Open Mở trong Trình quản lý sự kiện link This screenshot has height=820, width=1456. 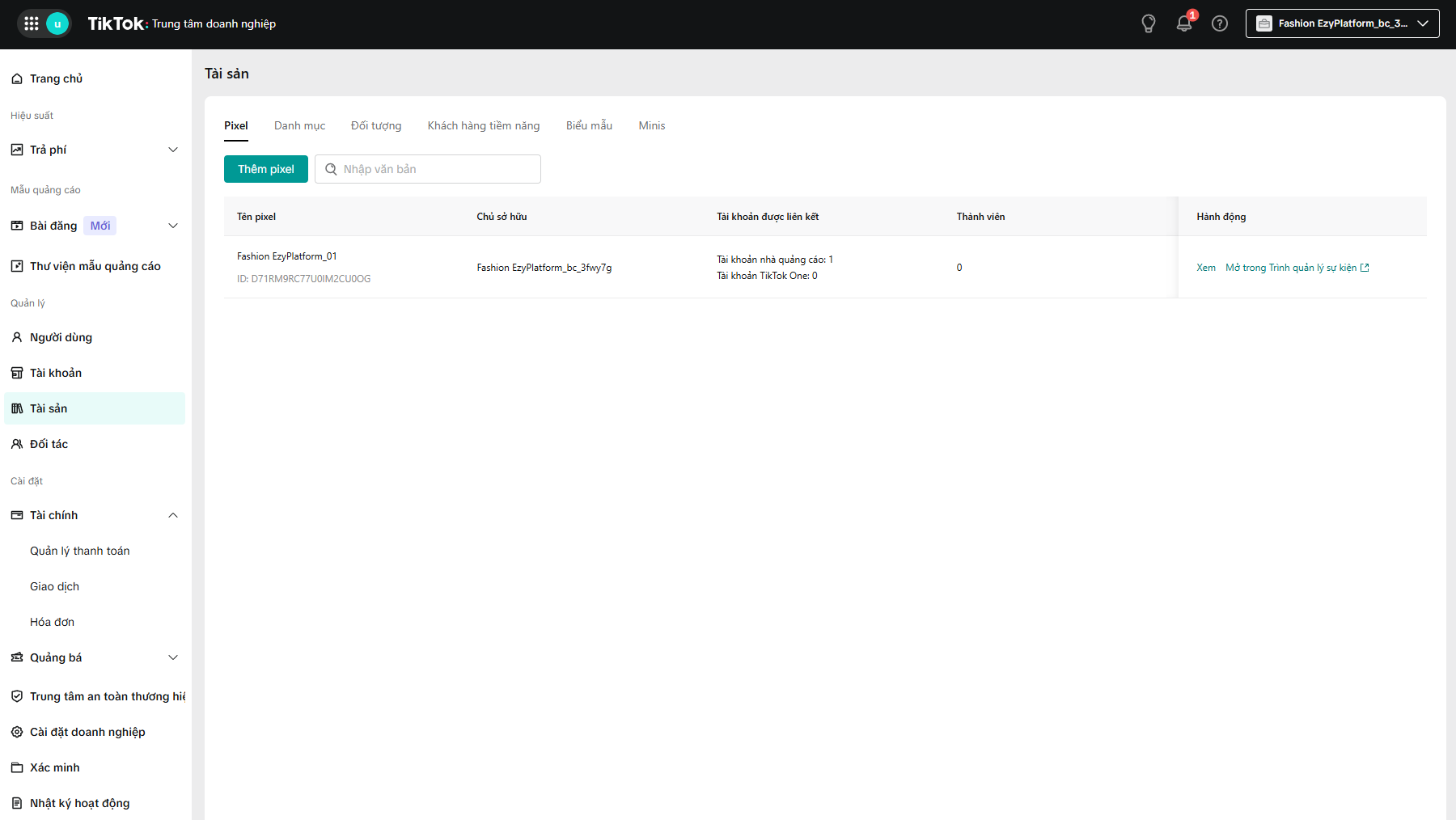[x=1297, y=268]
